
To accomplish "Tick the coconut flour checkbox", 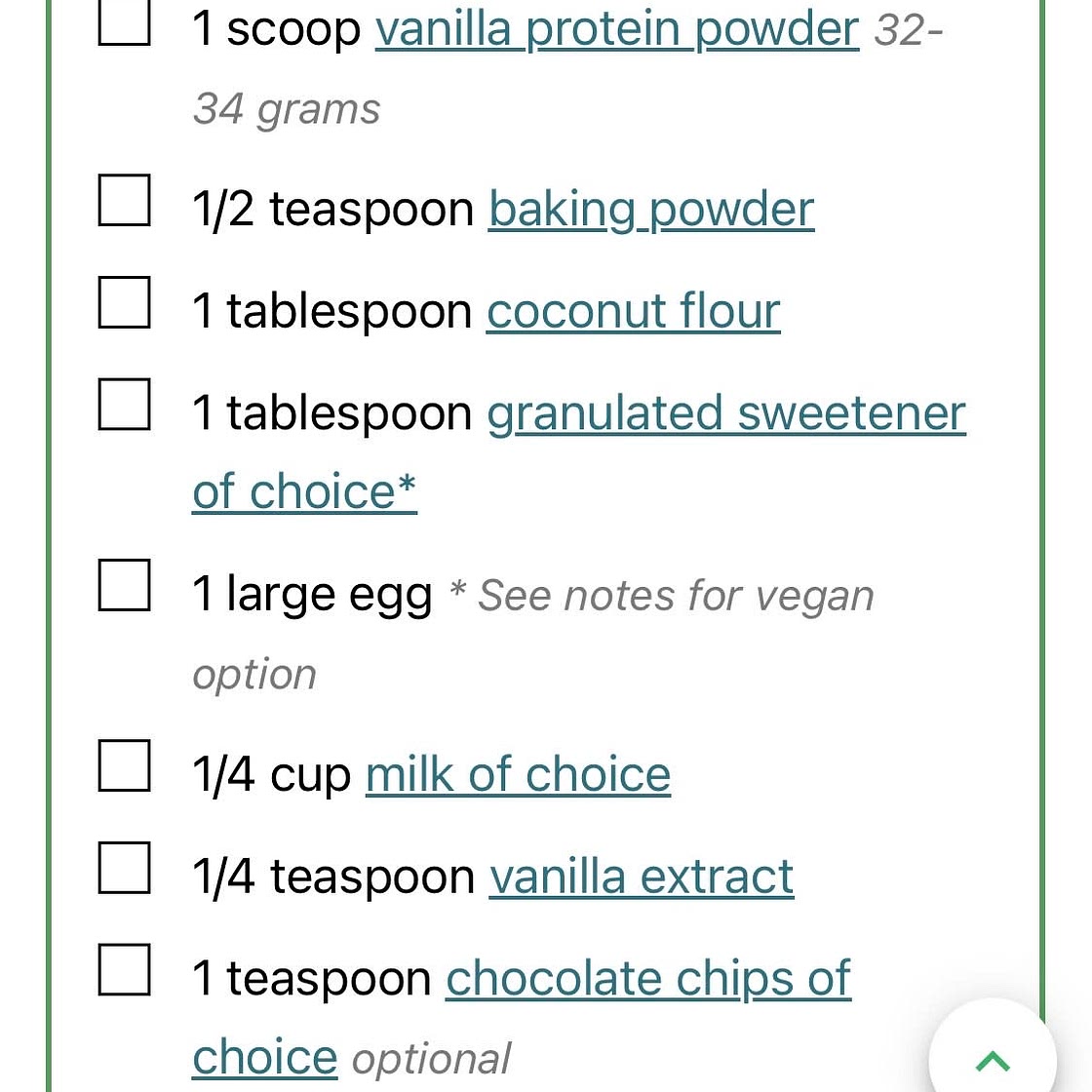I will coord(124,302).
